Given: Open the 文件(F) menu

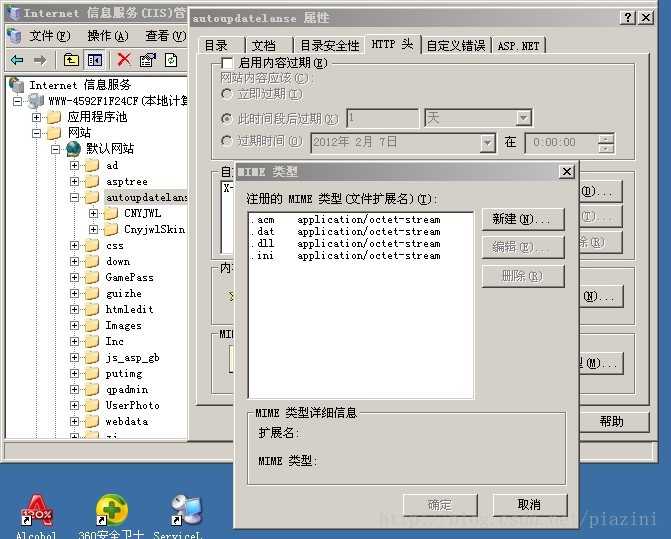Looking at the screenshot, I should pos(50,36).
